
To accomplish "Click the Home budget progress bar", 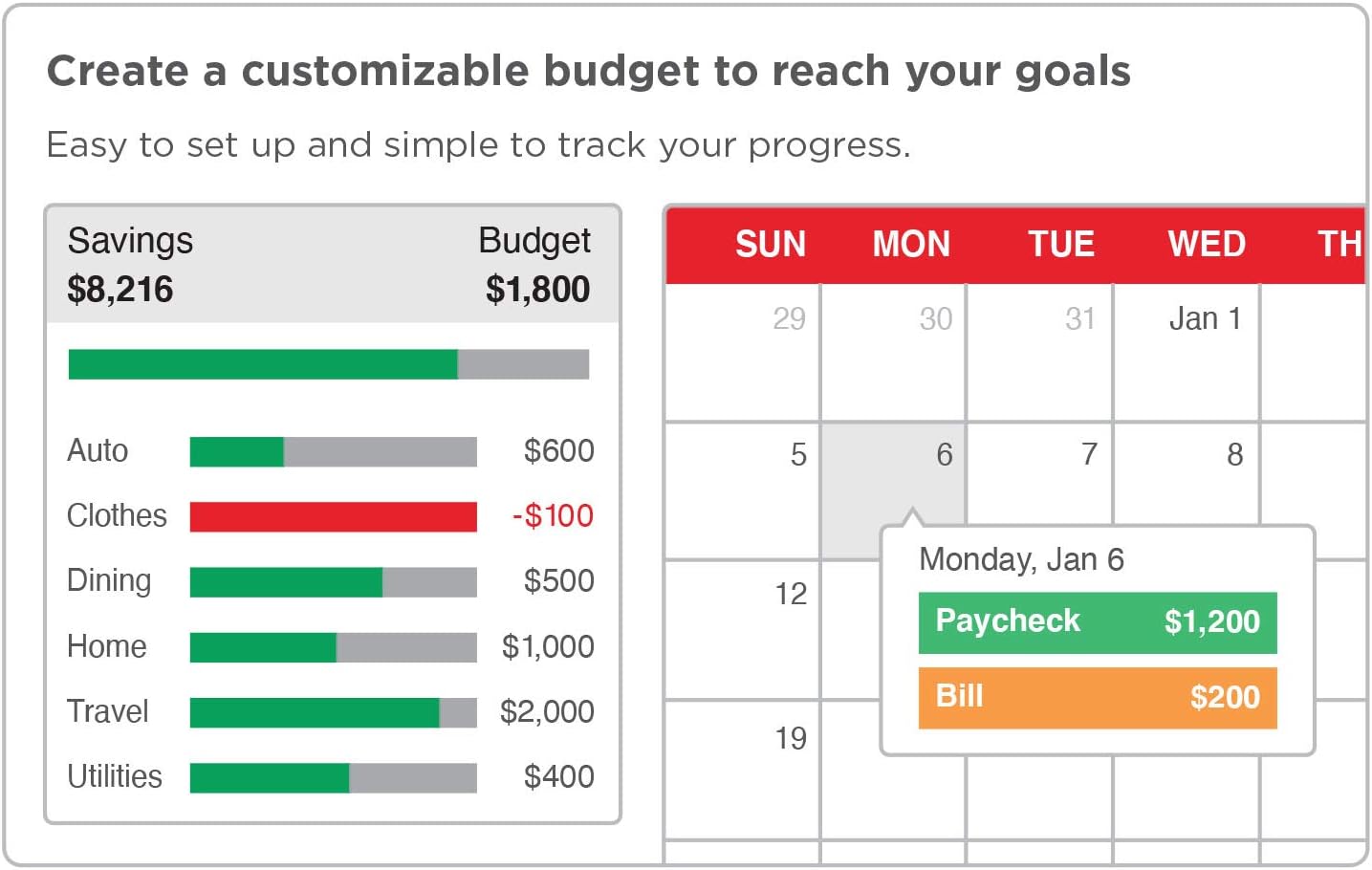I will [x=333, y=647].
